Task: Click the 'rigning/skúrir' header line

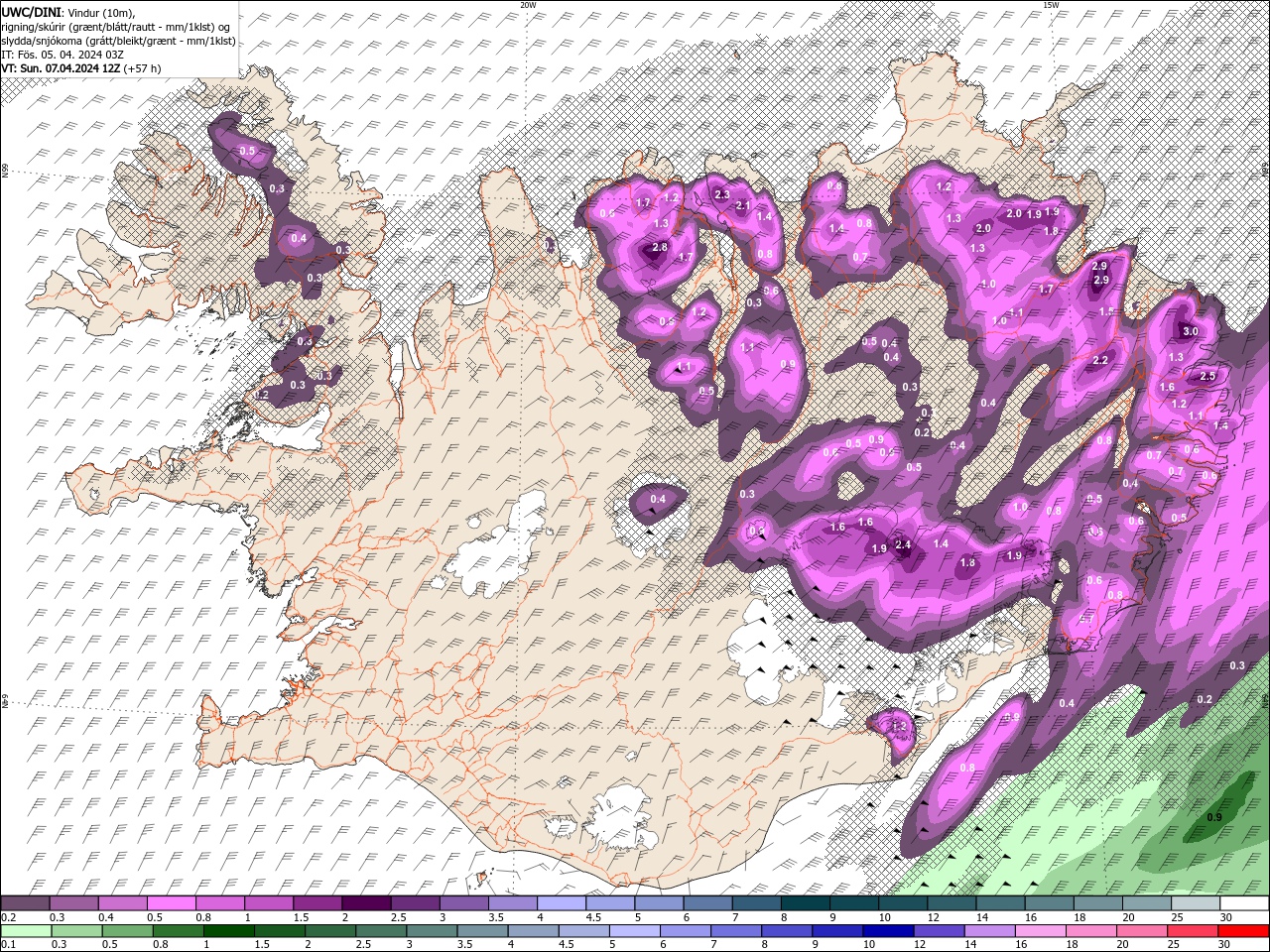Action: 116,26
